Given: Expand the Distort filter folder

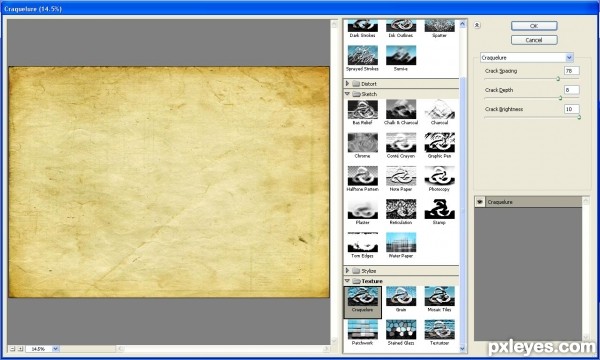Looking at the screenshot, I should coord(347,83).
